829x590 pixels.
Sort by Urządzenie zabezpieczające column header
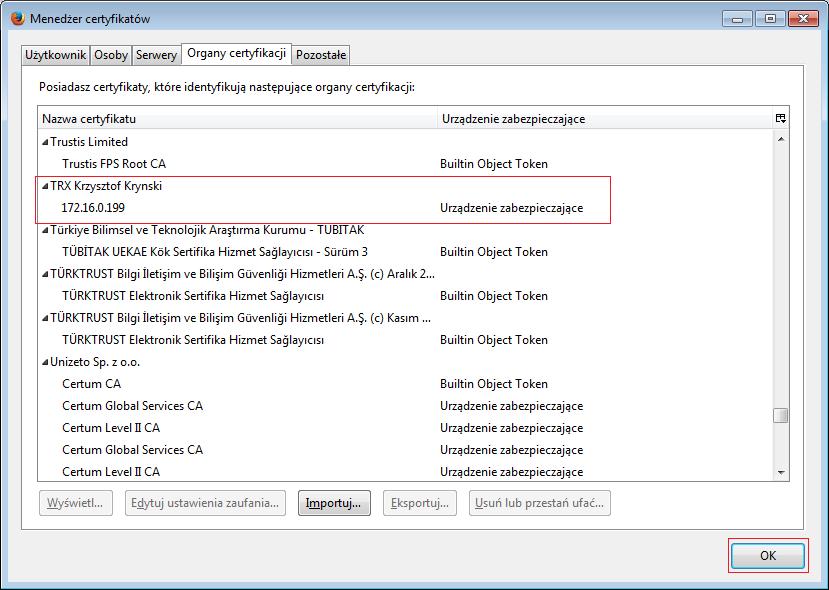pos(605,118)
